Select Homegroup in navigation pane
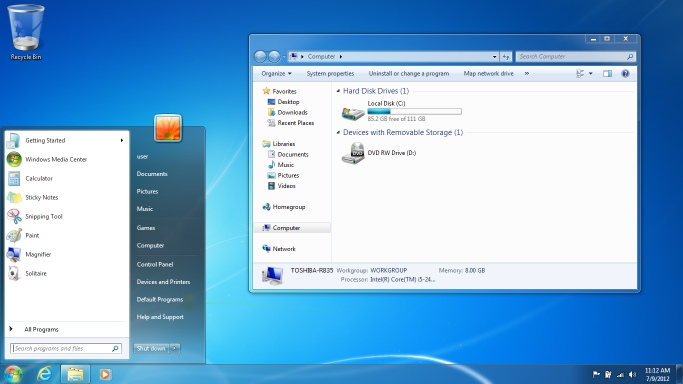Image resolution: width=683 pixels, height=384 pixels. coord(284,207)
